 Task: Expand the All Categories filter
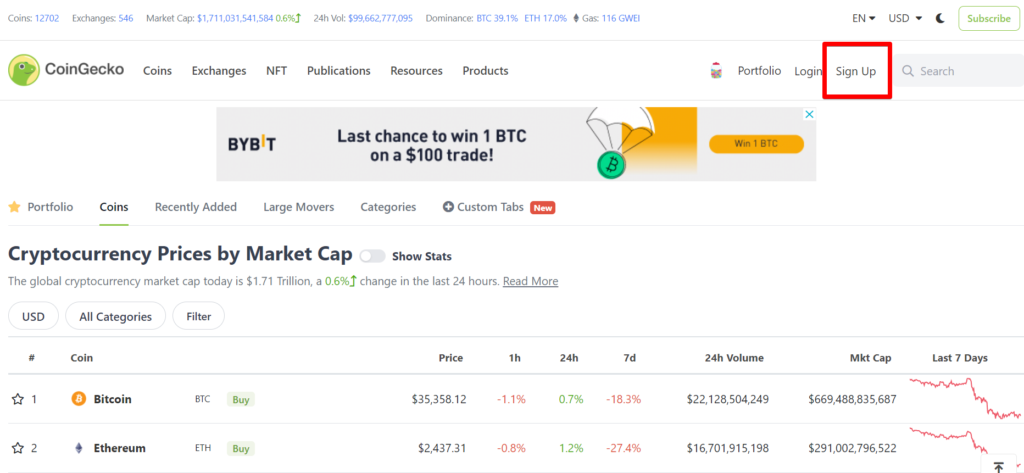115,316
